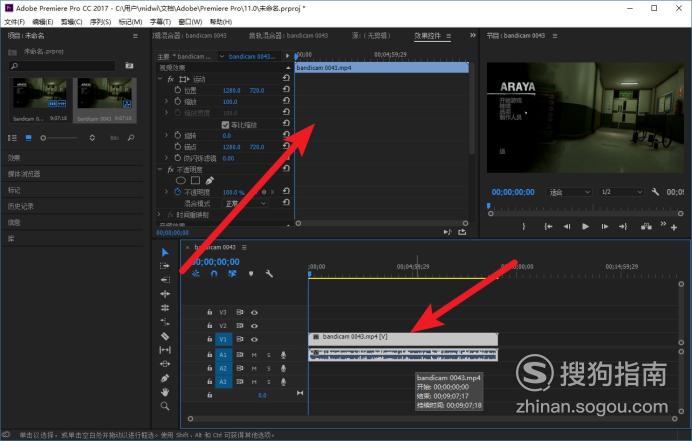The image size is (692, 441).
Task: Create ellipse mask under Opacity
Action: click(x=181, y=181)
